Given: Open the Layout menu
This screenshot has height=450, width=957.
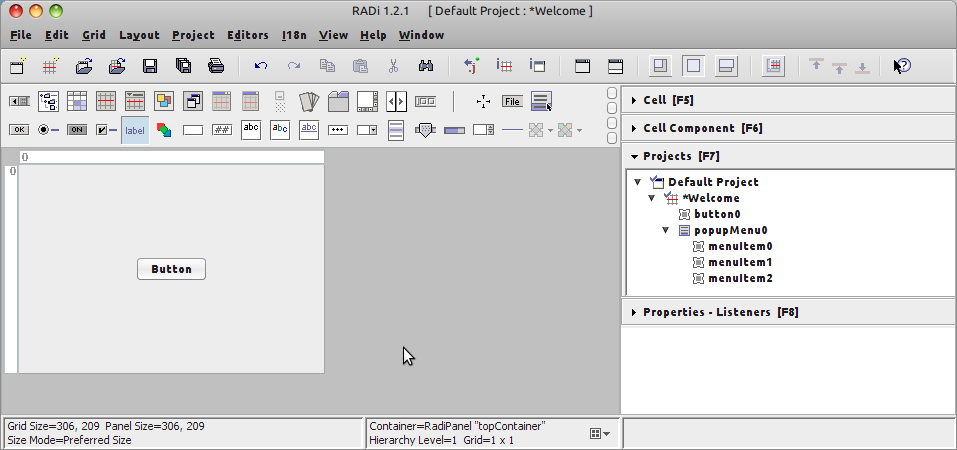Looking at the screenshot, I should click(139, 35).
